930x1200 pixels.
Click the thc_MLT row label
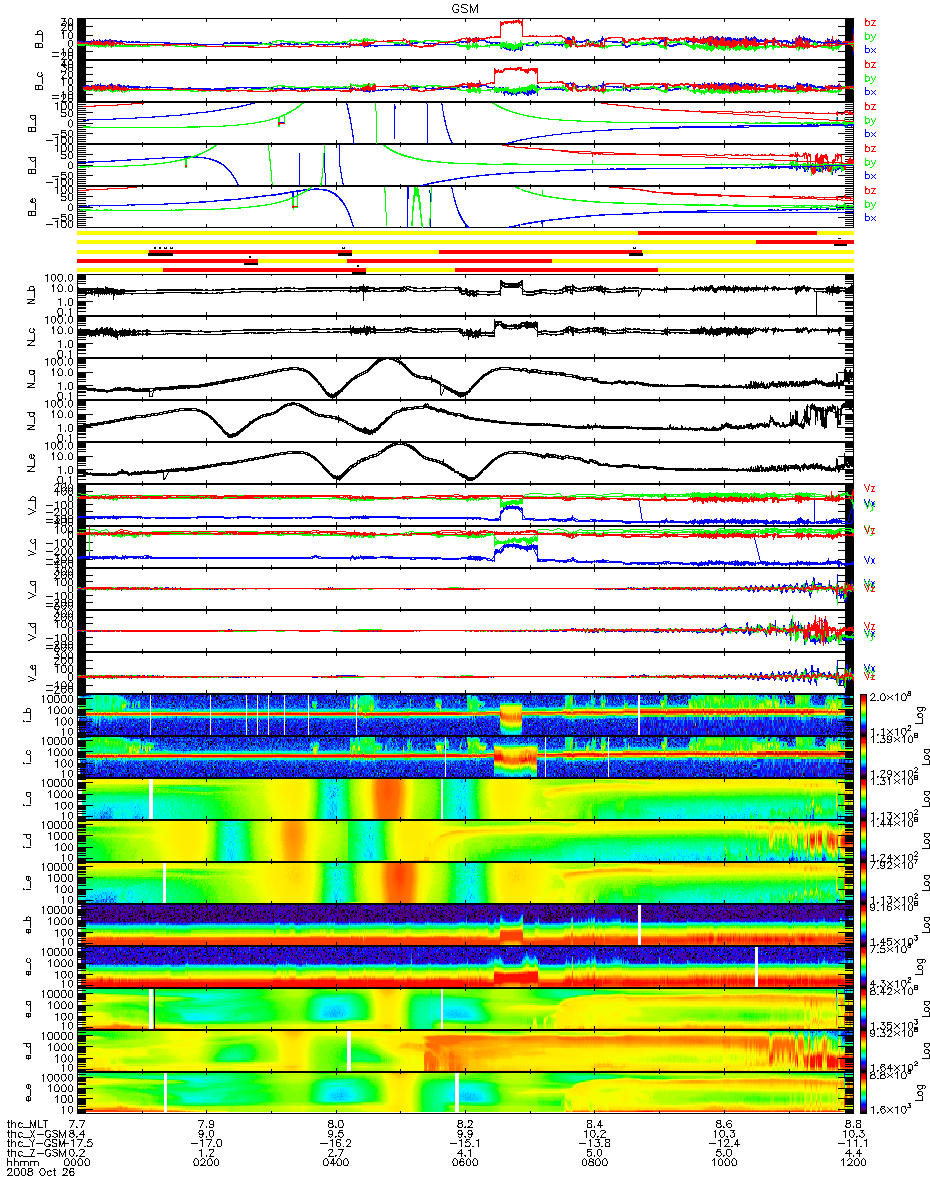tap(29, 1125)
